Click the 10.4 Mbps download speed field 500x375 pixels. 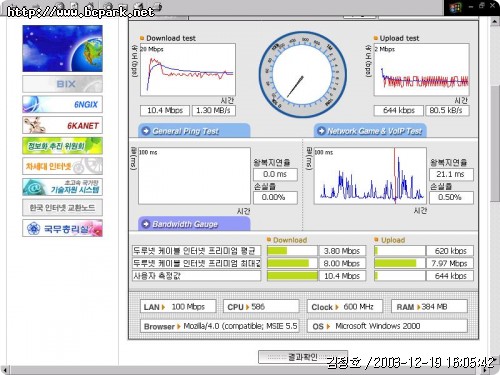pyautogui.click(x=165, y=110)
